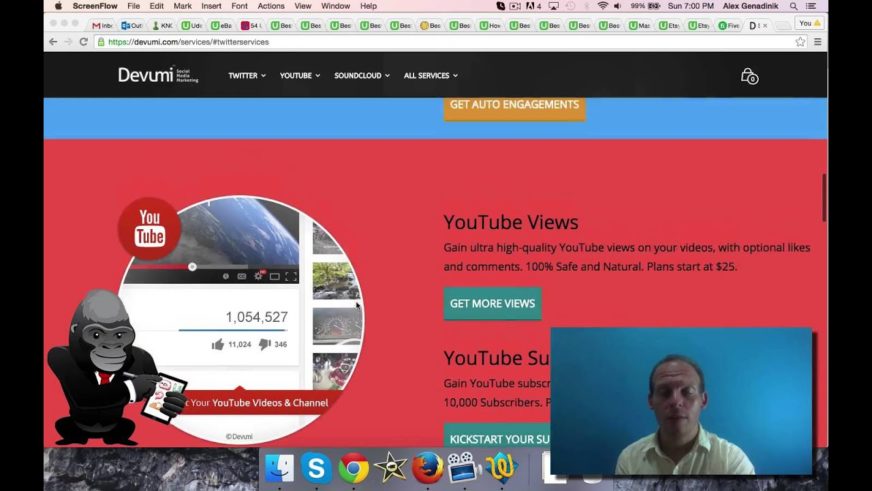Expand the ALL SERVICES nav dropdown
872x491 pixels.
tap(430, 76)
